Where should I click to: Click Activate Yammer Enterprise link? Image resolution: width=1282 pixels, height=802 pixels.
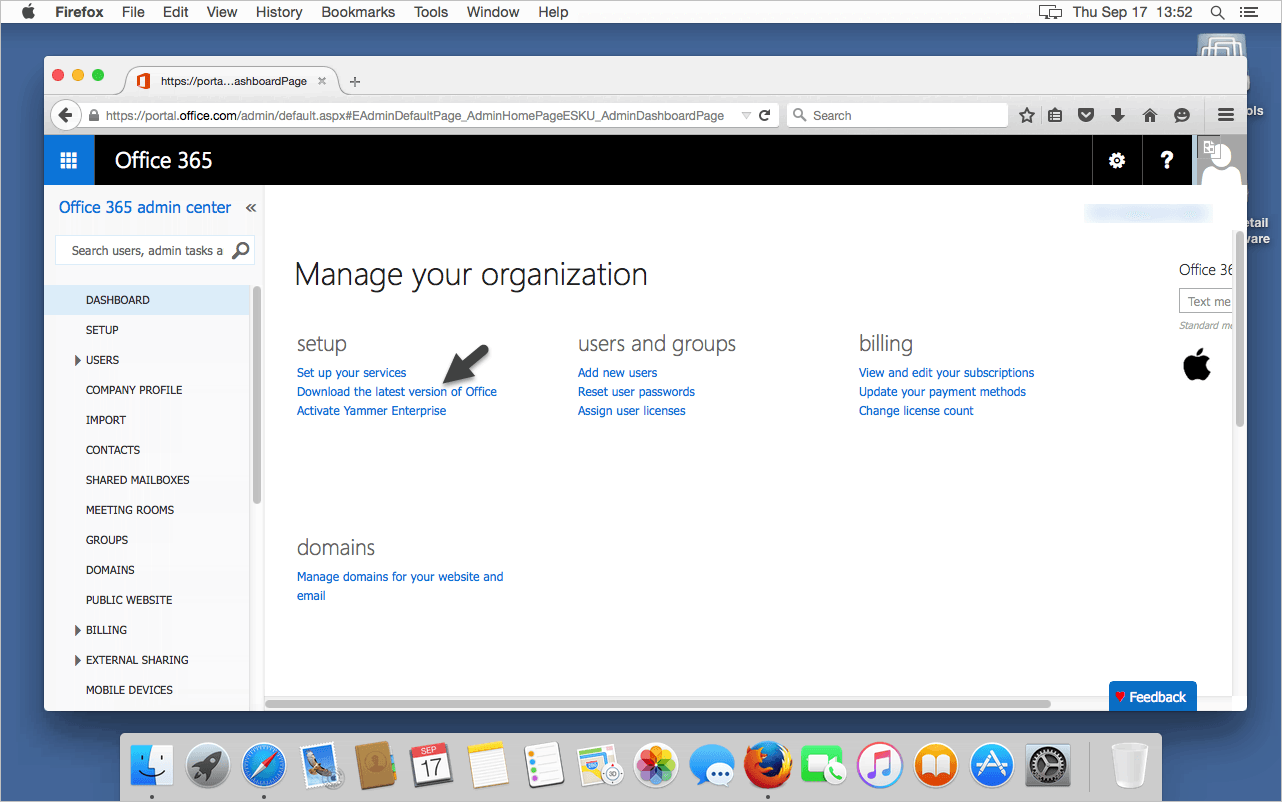(372, 411)
